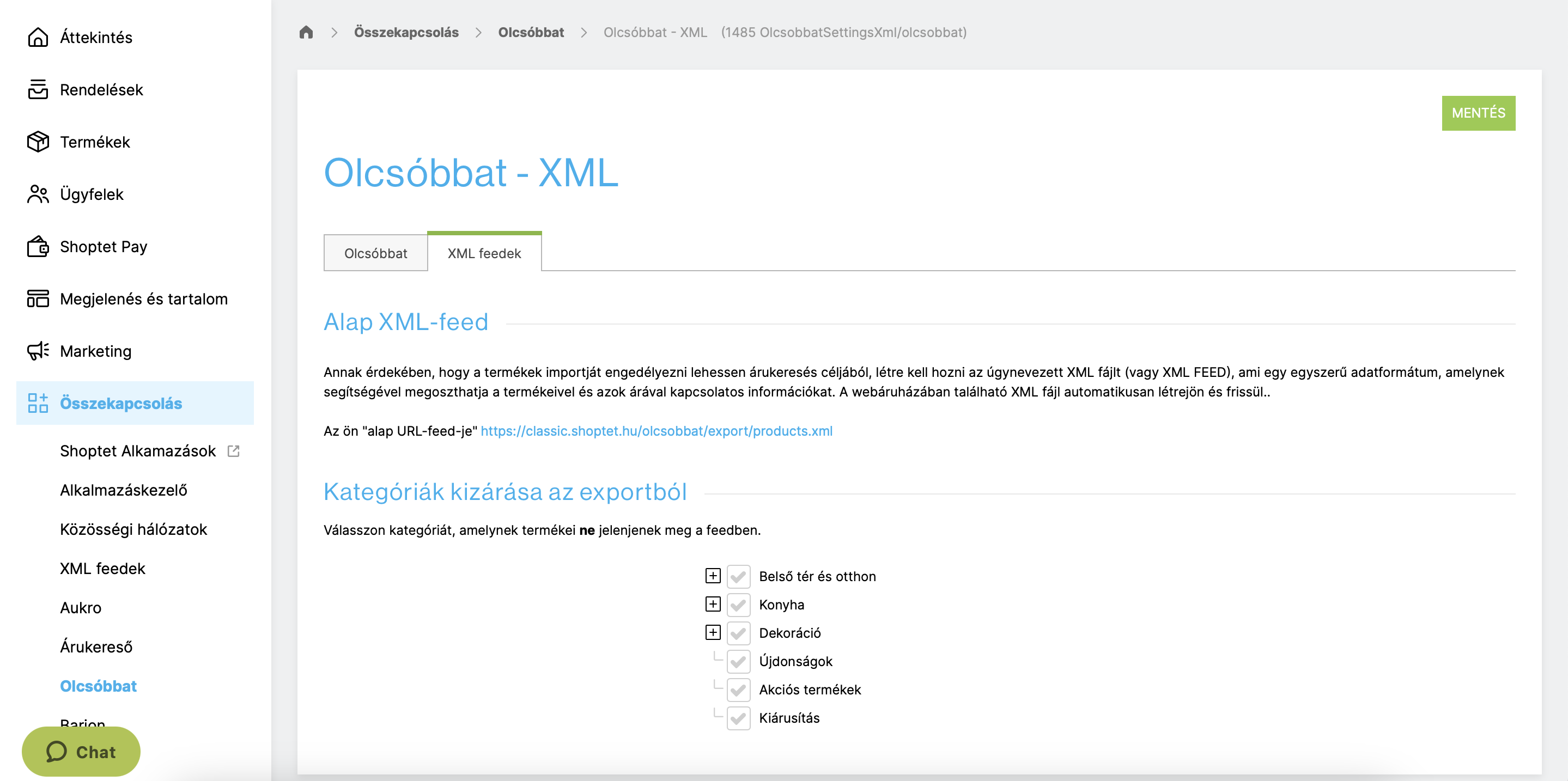Click the green MENTÉS button
Screen dimensions: 1568x781
tap(1479, 113)
